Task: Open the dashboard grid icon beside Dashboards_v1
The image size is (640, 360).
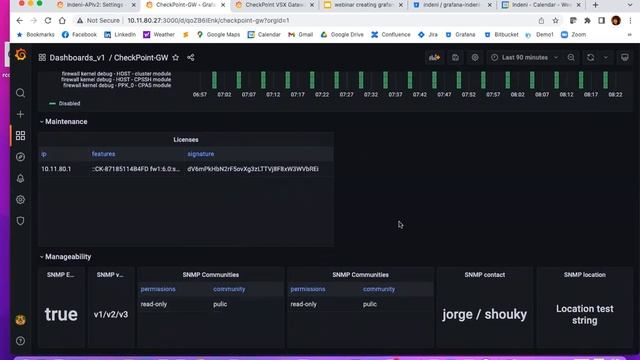Action: tap(42, 58)
